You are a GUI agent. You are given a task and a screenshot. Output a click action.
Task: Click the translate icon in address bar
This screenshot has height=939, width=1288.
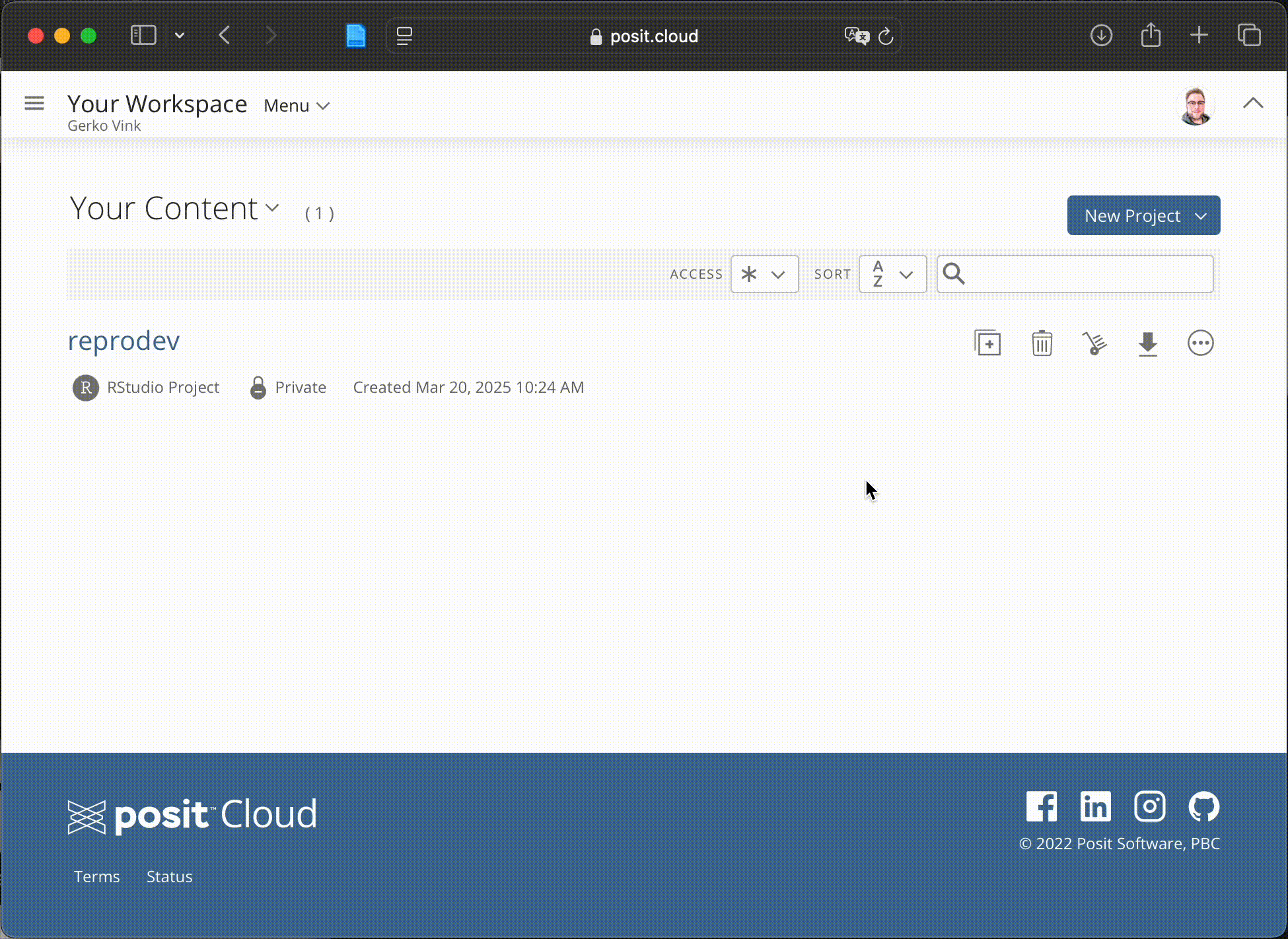tap(857, 36)
